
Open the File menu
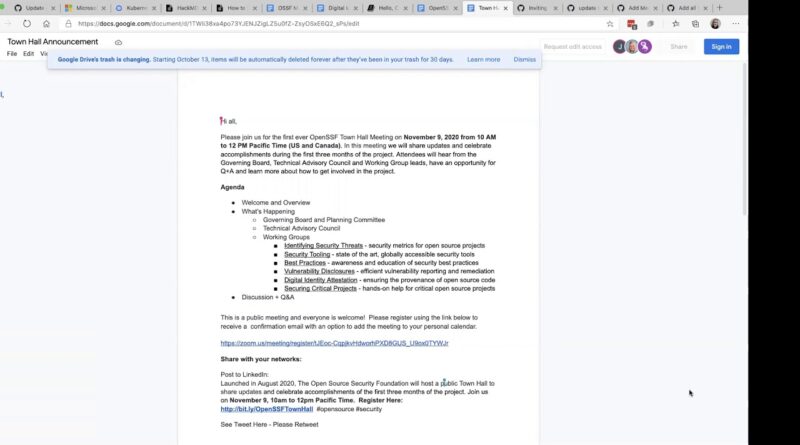tap(12, 54)
